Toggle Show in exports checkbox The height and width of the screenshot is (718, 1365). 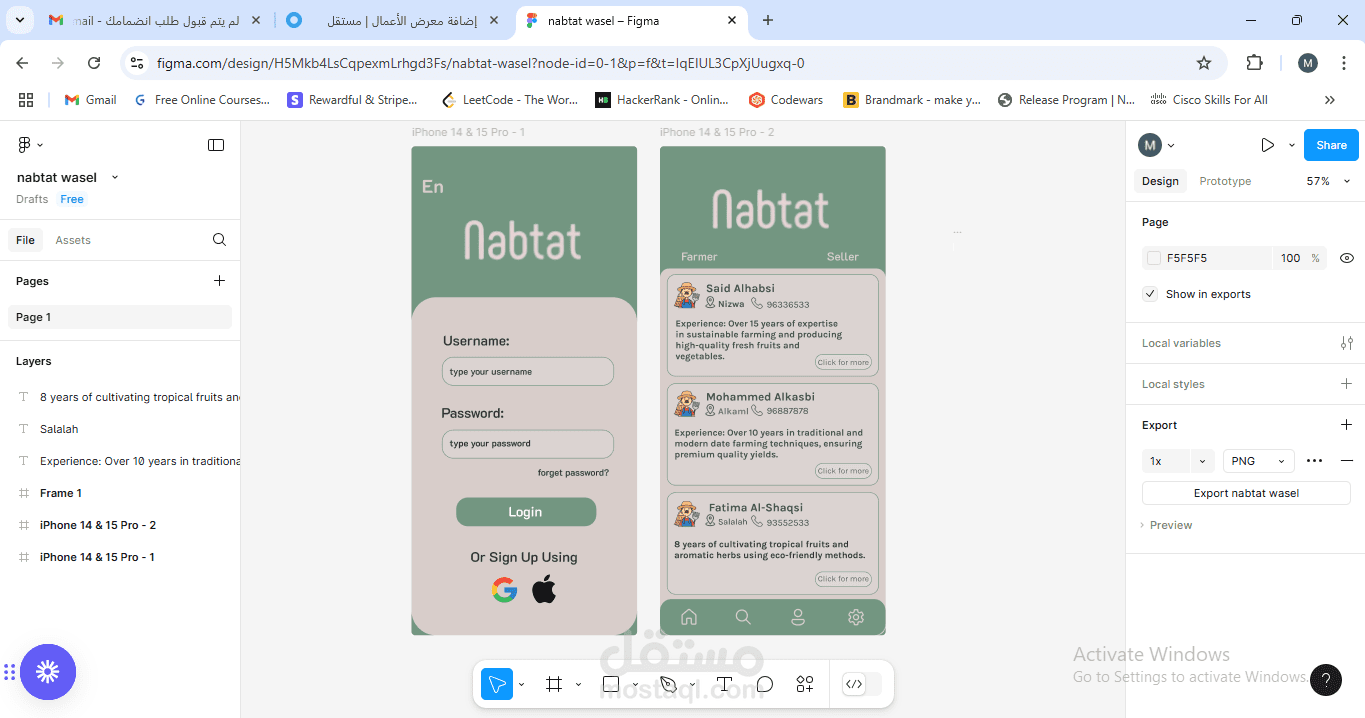coord(1150,294)
